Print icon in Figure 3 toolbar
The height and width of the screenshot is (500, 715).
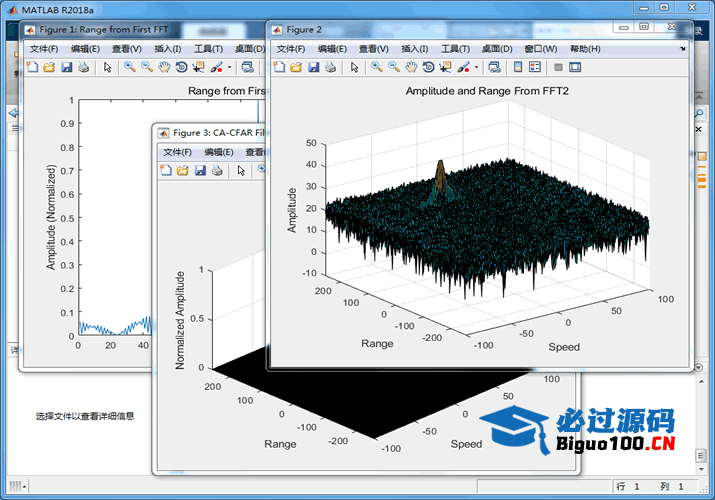click(217, 170)
